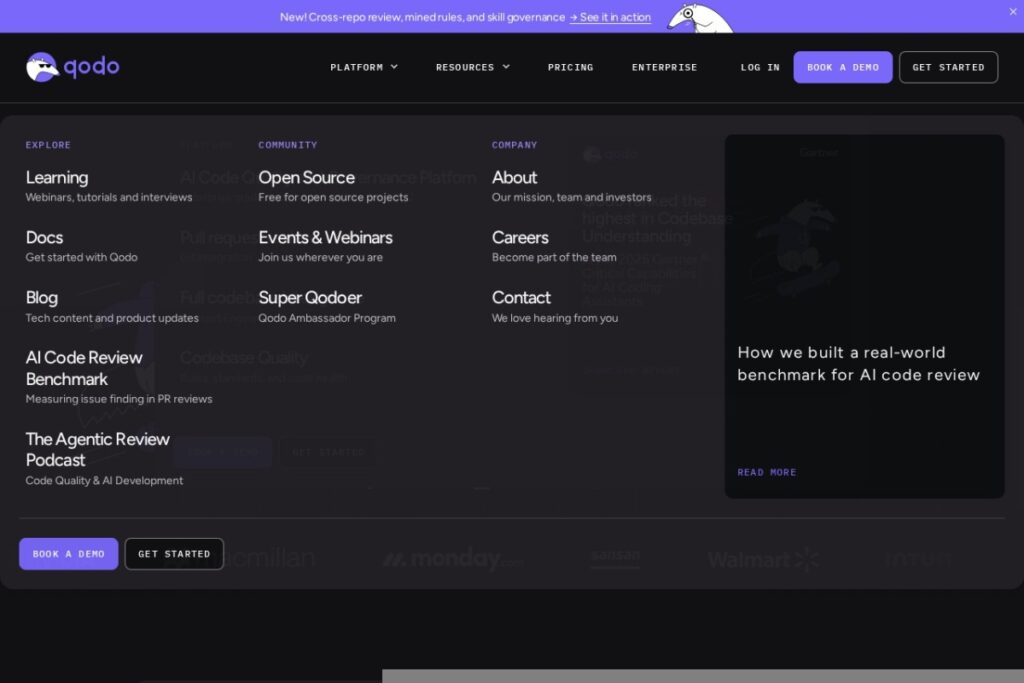Click the header Get Started button
The width and height of the screenshot is (1024, 683).
[948, 67]
